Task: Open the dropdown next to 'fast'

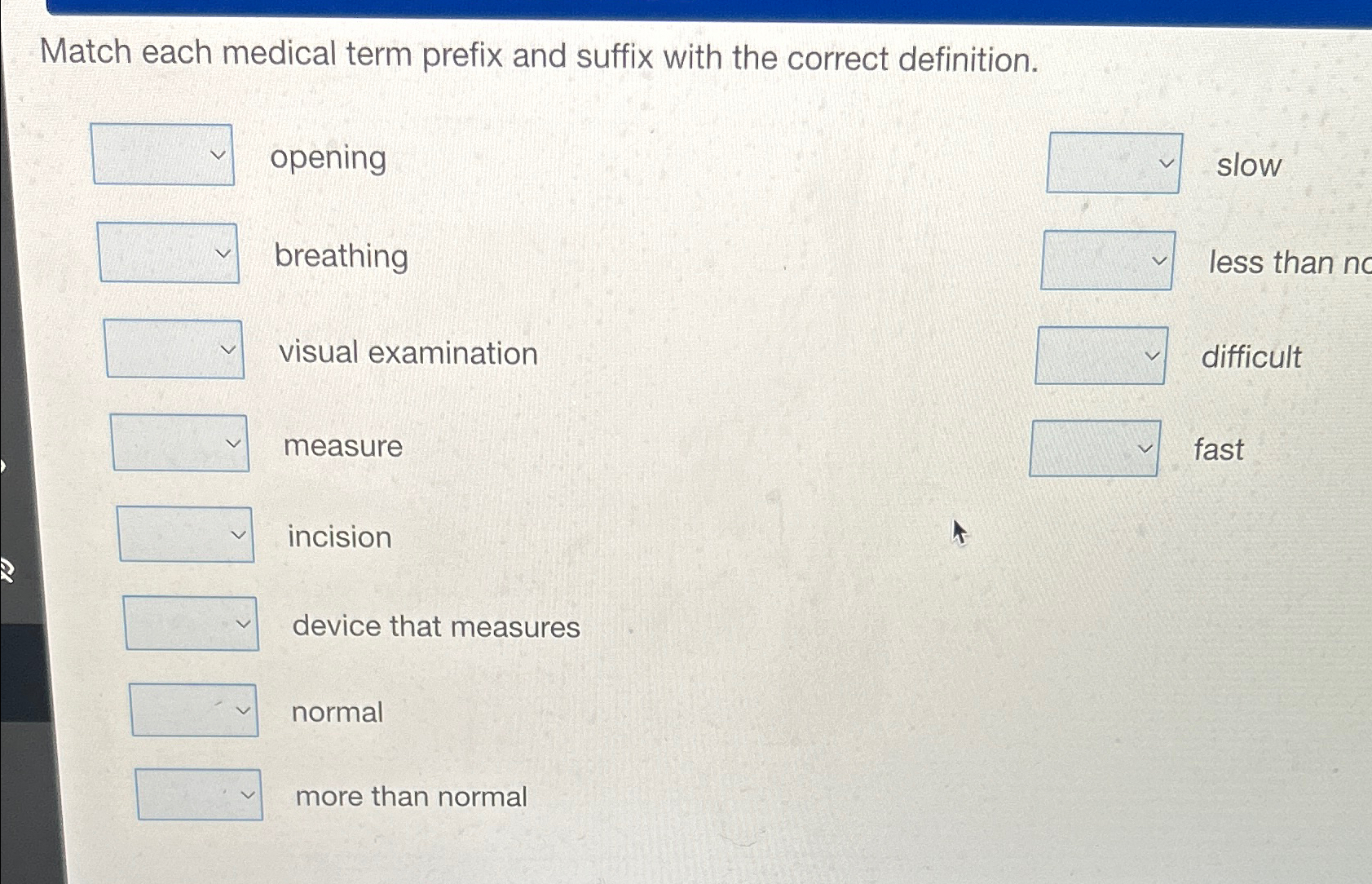Action: tap(1095, 447)
